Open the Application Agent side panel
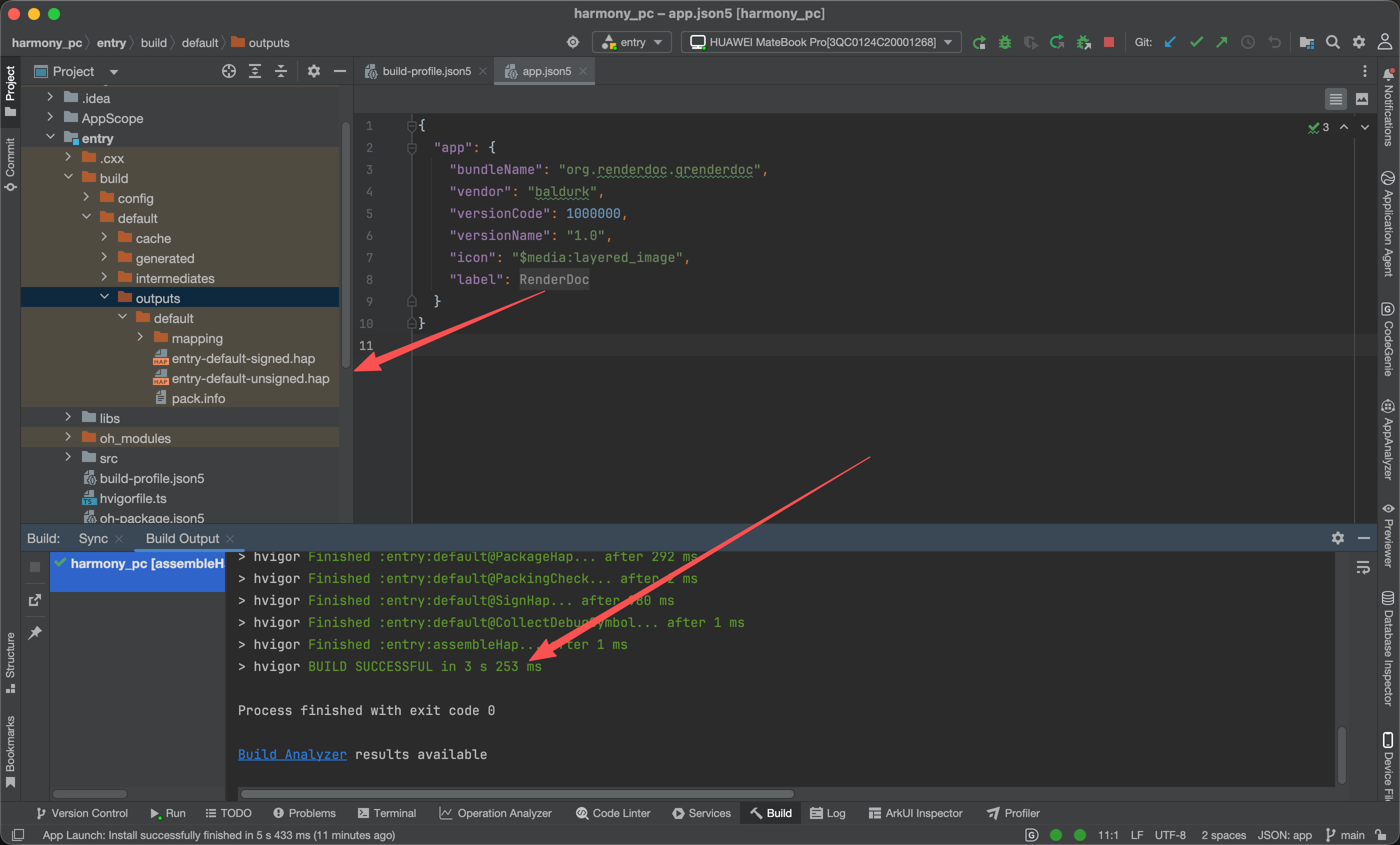The height and width of the screenshot is (845, 1400). (x=1388, y=223)
